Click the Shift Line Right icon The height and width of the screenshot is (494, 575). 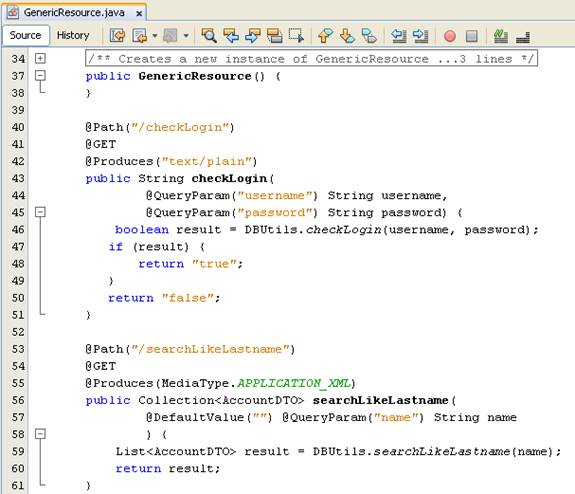coord(420,36)
